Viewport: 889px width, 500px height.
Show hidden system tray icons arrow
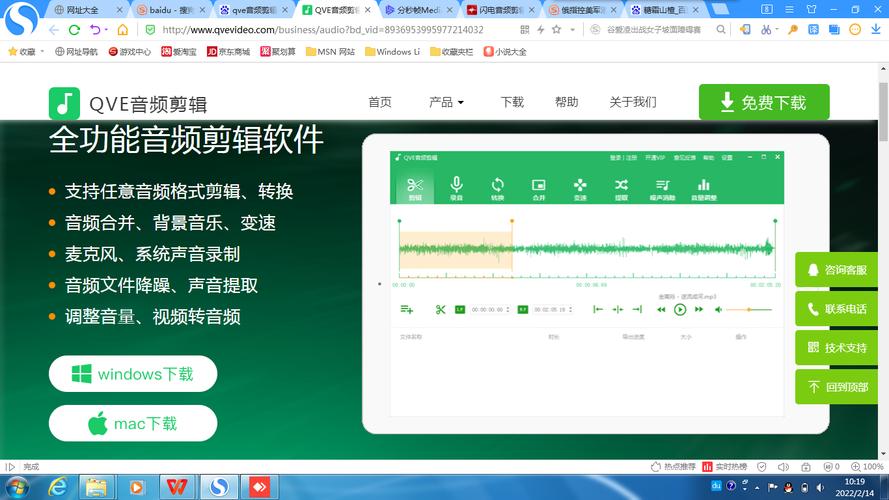pos(757,487)
